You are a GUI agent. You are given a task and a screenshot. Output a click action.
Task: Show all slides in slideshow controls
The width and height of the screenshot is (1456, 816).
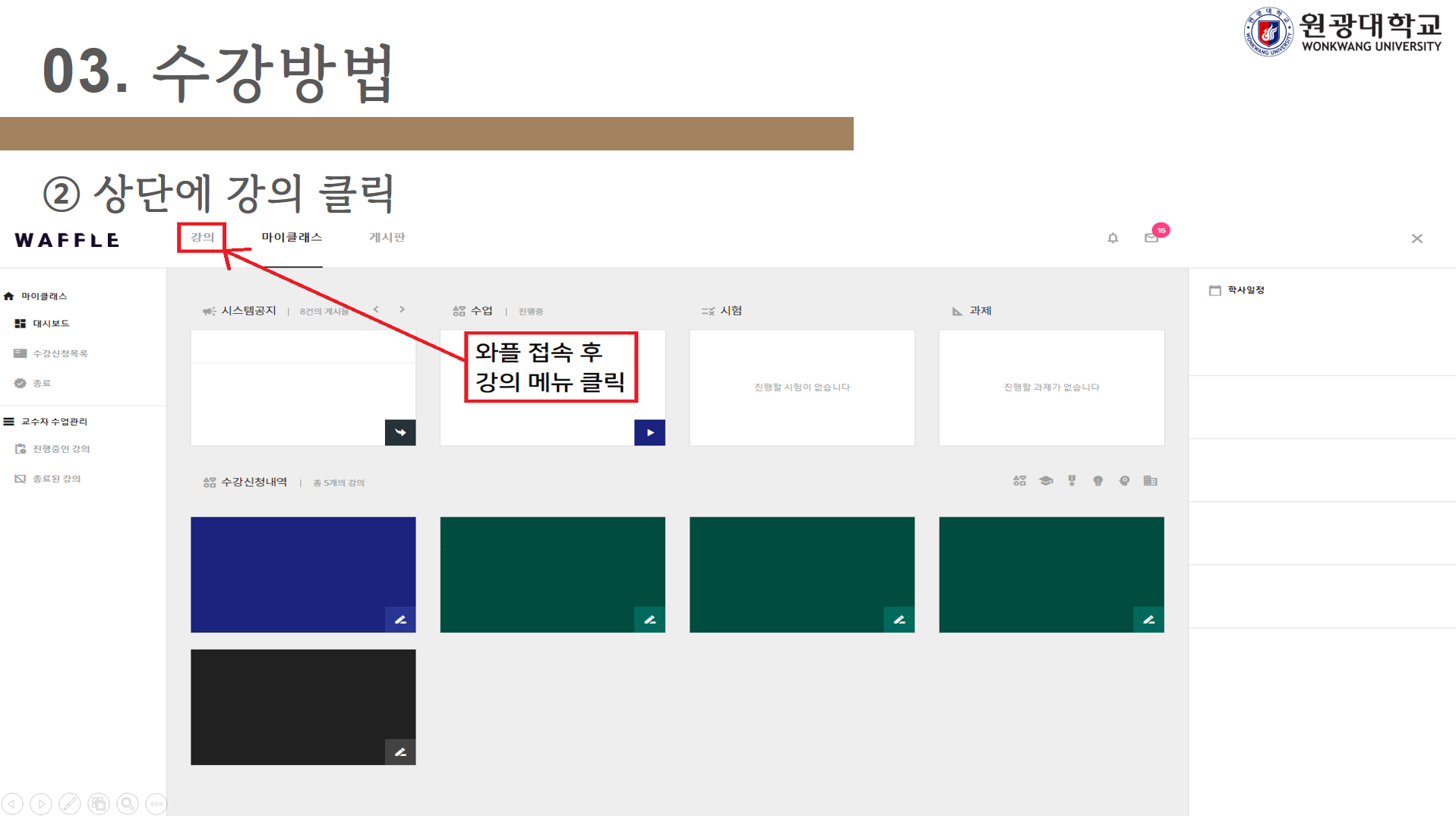[x=99, y=803]
